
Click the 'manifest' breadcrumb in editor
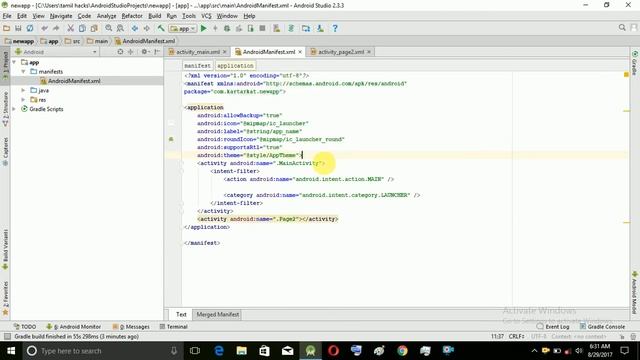pyautogui.click(x=197, y=66)
